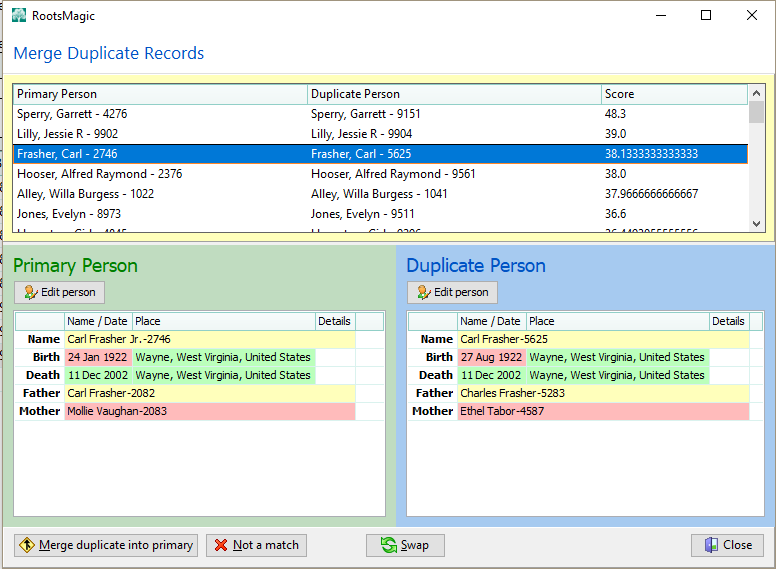Click Edit person under Primary Person
This screenshot has width=776, height=569.
point(59,292)
